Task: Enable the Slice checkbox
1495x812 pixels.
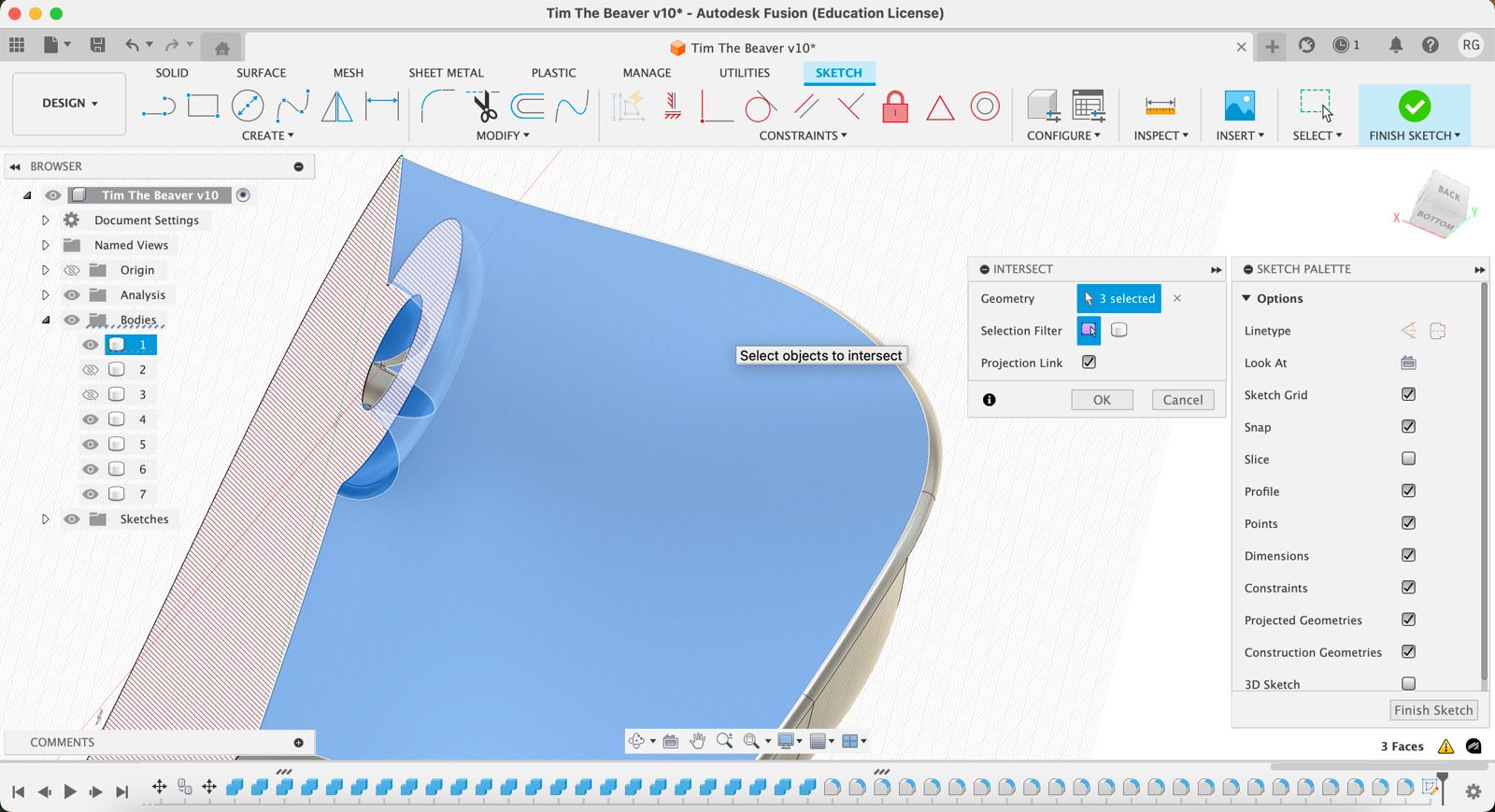Action: pos(1408,459)
